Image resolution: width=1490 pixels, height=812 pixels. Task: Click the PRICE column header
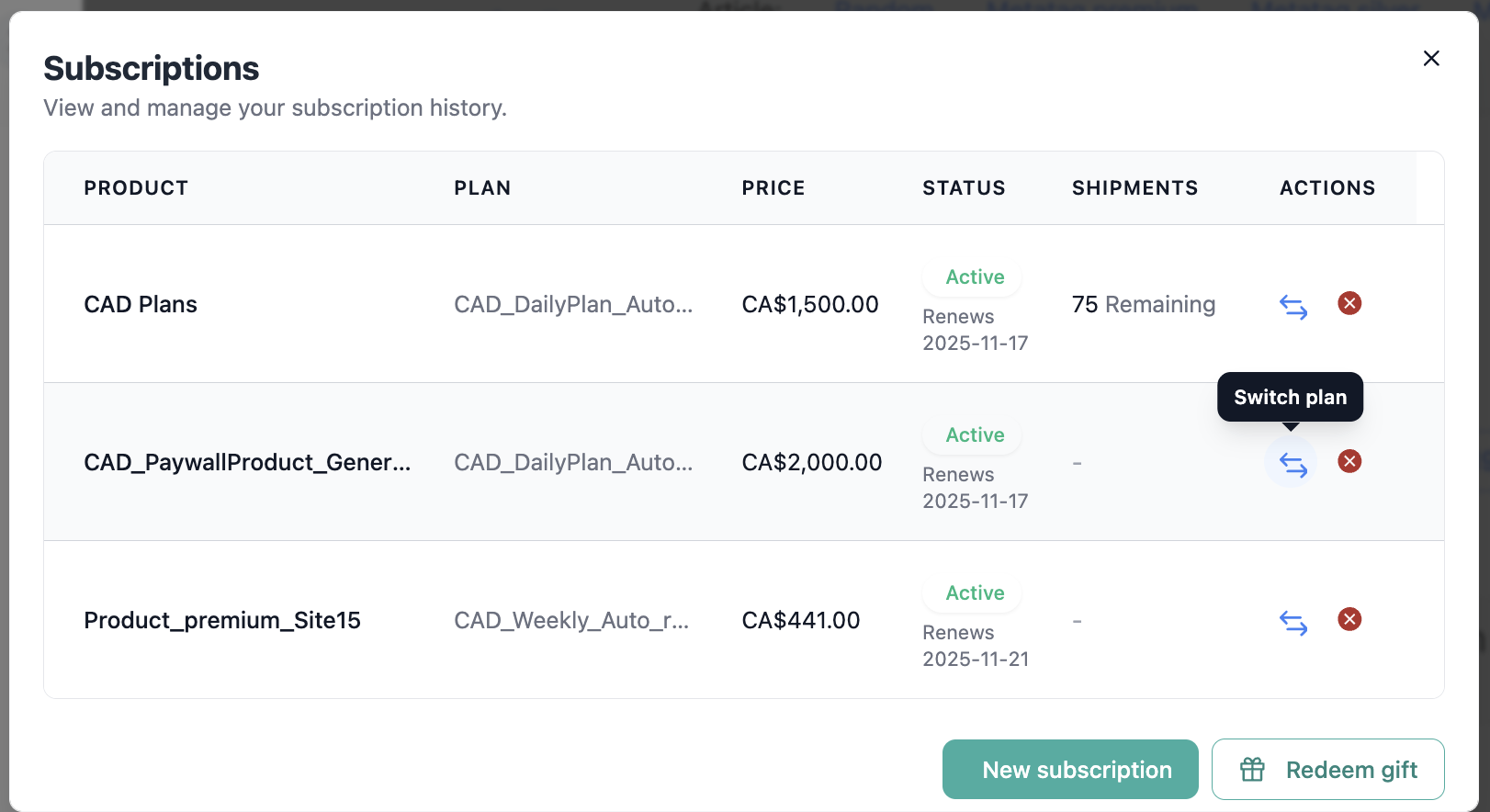tap(773, 188)
